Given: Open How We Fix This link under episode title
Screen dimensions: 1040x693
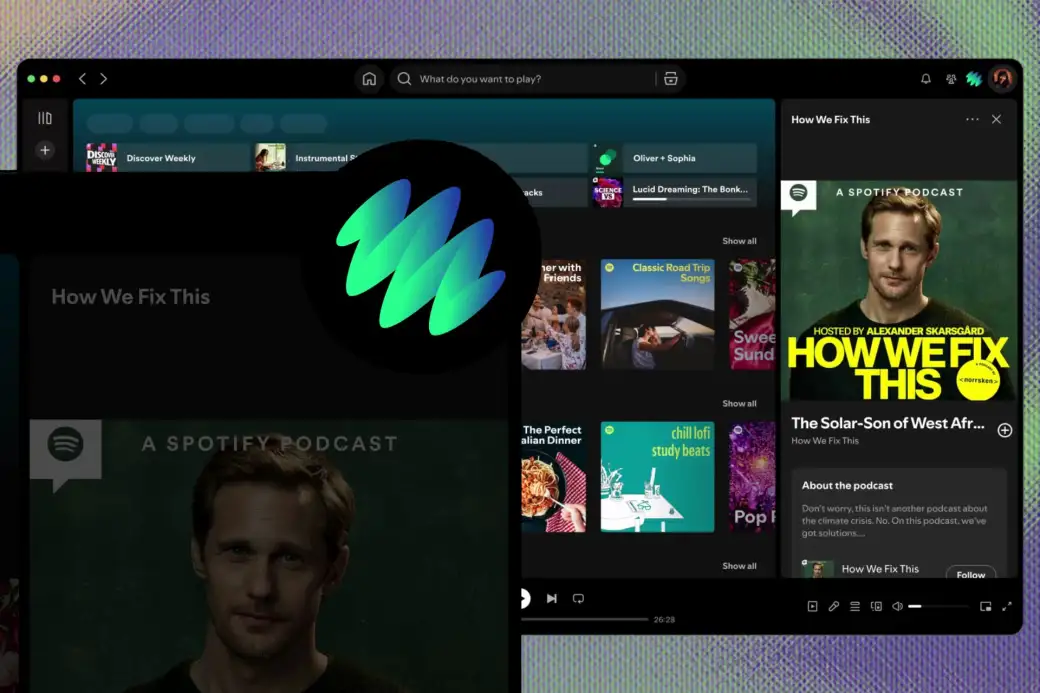Looking at the screenshot, I should click(x=824, y=440).
